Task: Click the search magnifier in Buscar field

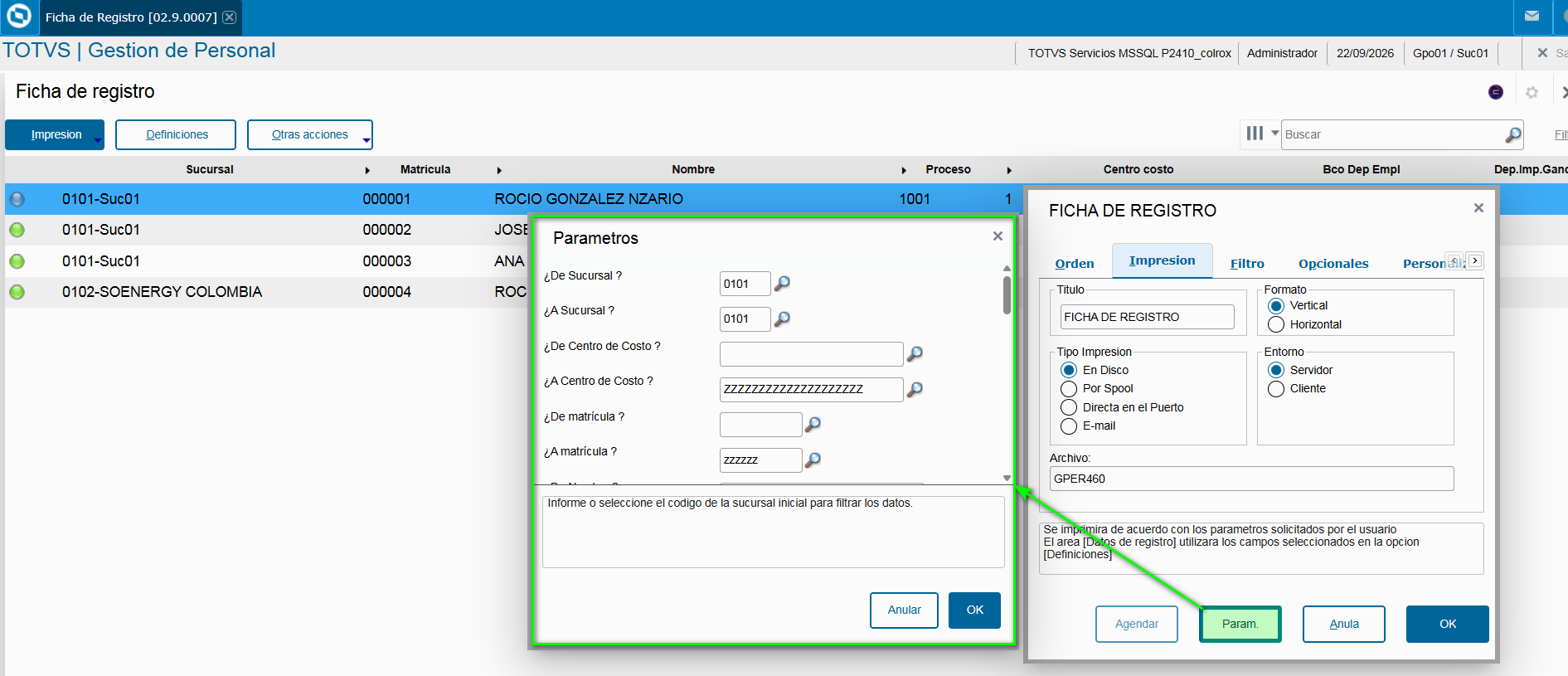Action: (1513, 134)
